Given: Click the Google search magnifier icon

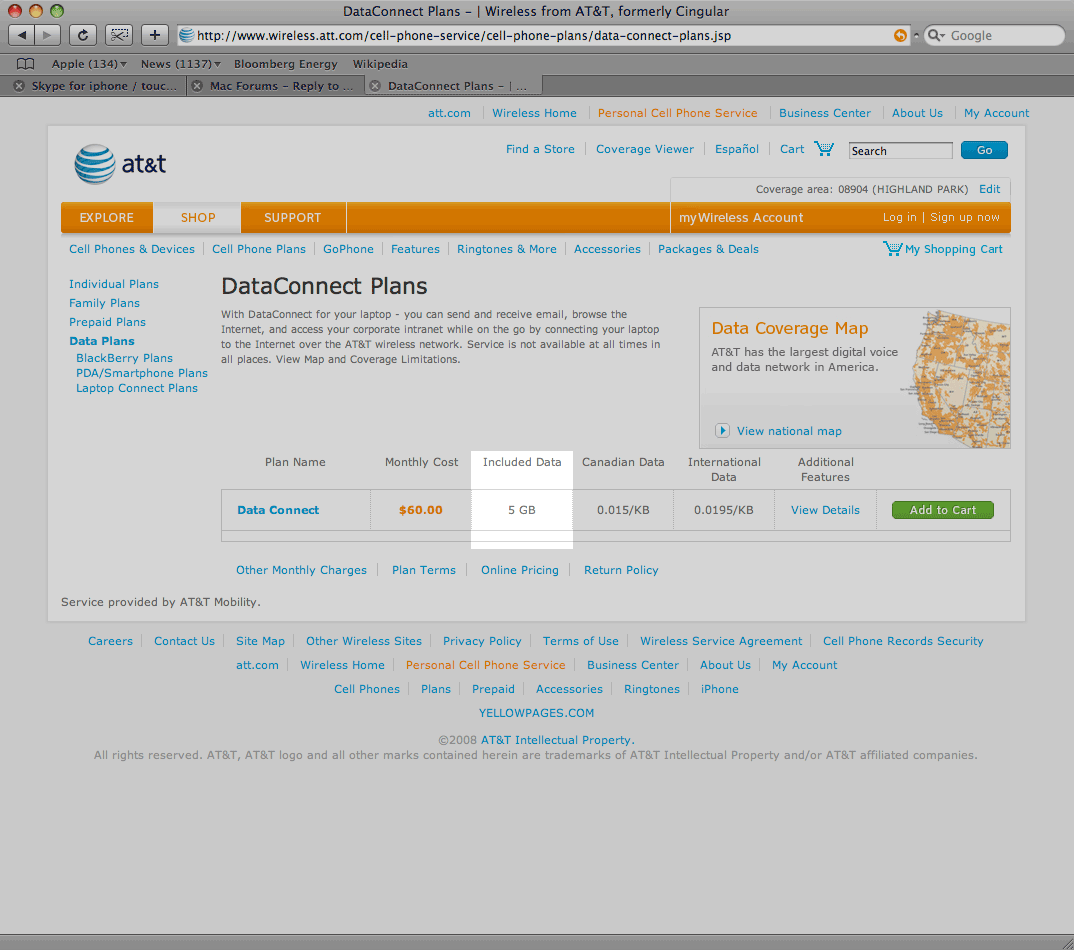Looking at the screenshot, I should tap(934, 36).
